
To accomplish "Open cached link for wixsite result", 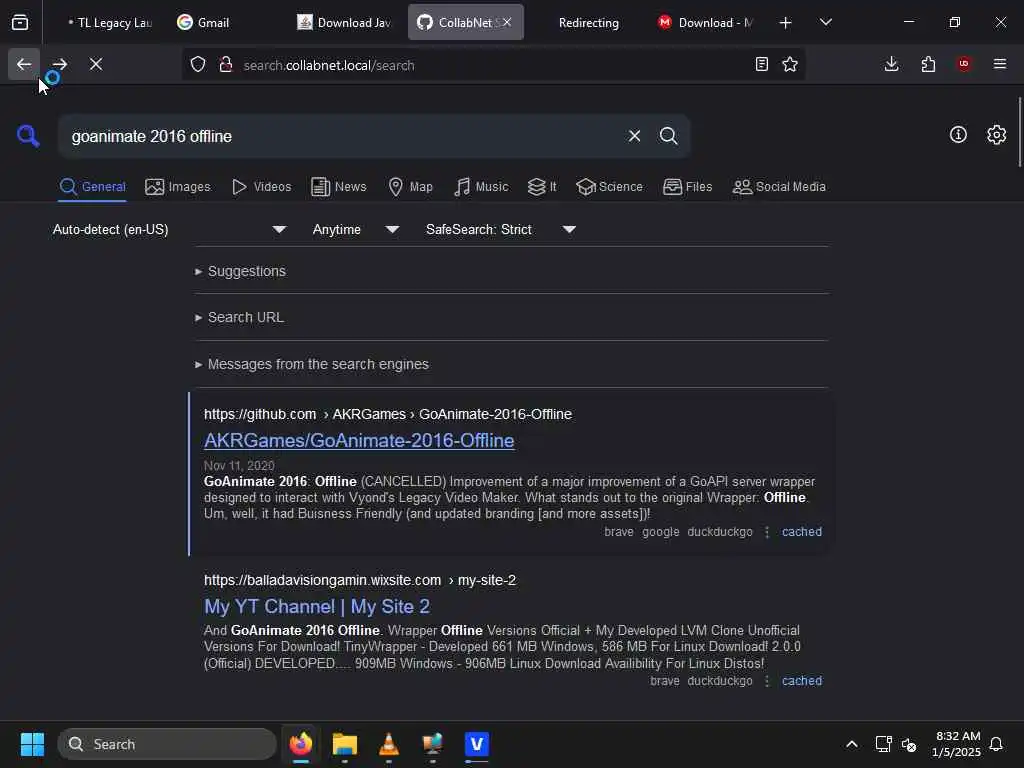I will (x=802, y=680).
